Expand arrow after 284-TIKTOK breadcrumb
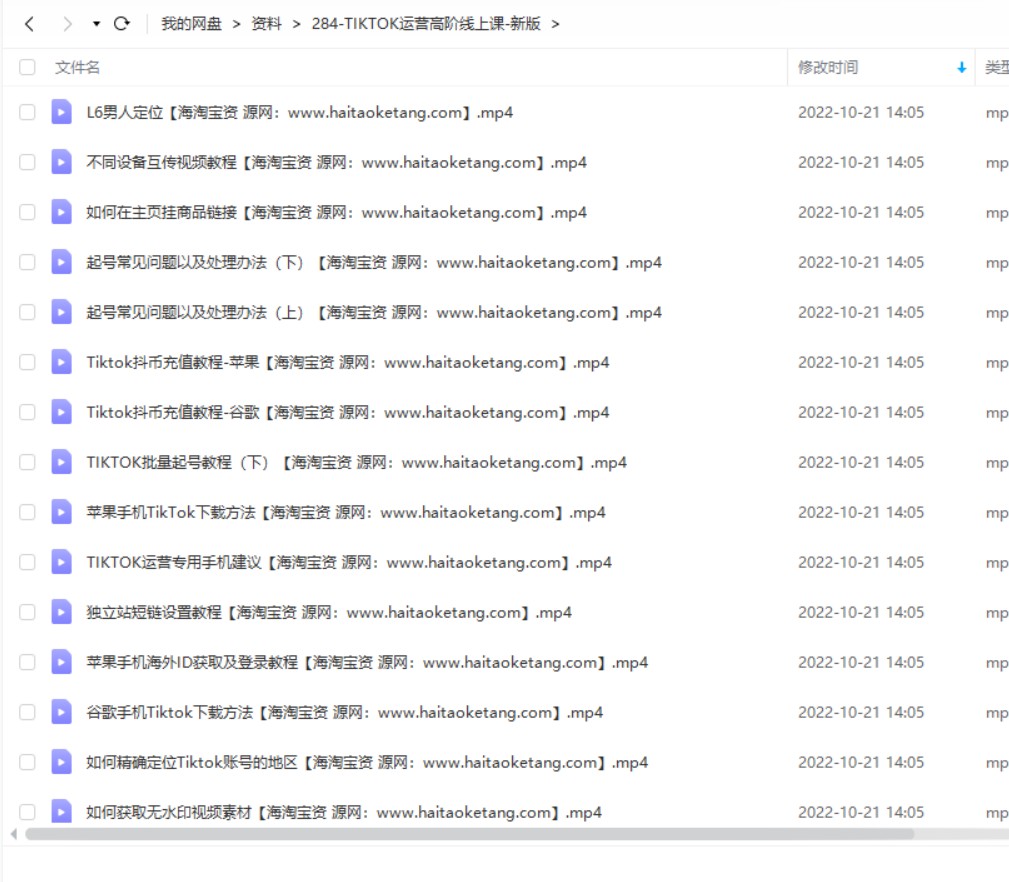 [x=555, y=24]
